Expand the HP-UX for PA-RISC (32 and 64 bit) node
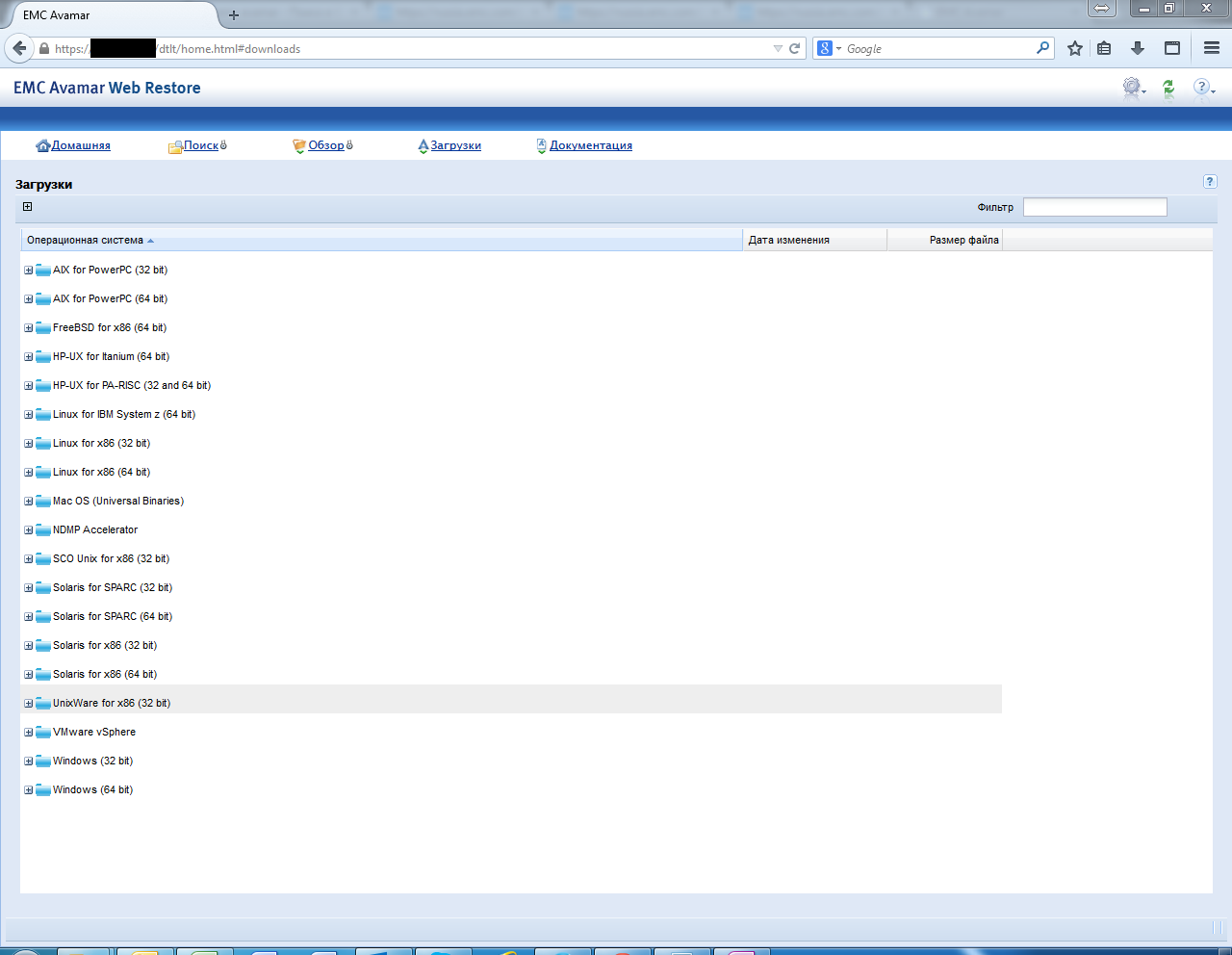The width and height of the screenshot is (1232, 955). click(29, 386)
